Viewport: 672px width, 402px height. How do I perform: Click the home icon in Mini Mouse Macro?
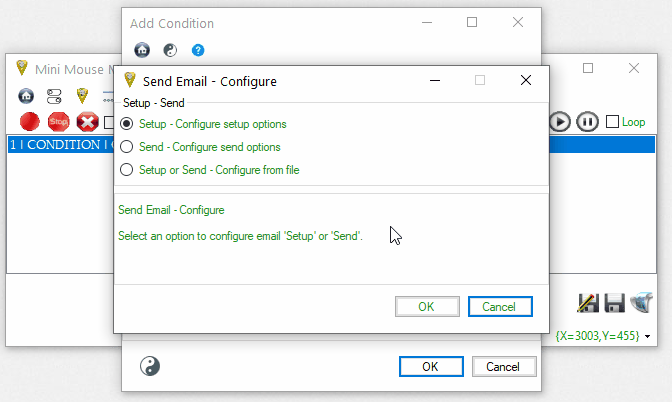(x=26, y=96)
